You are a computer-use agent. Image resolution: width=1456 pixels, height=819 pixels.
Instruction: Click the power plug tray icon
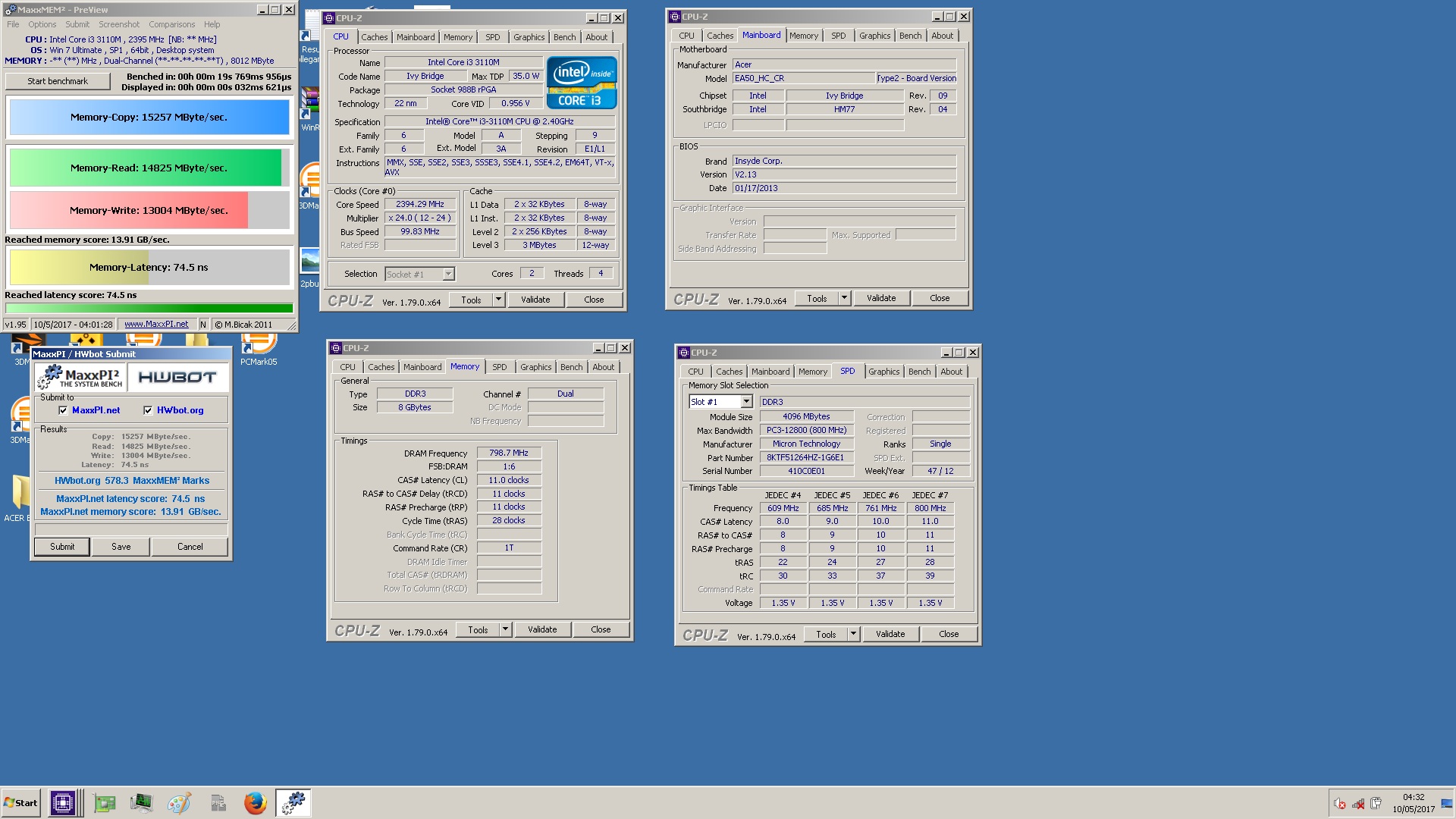click(x=1376, y=804)
